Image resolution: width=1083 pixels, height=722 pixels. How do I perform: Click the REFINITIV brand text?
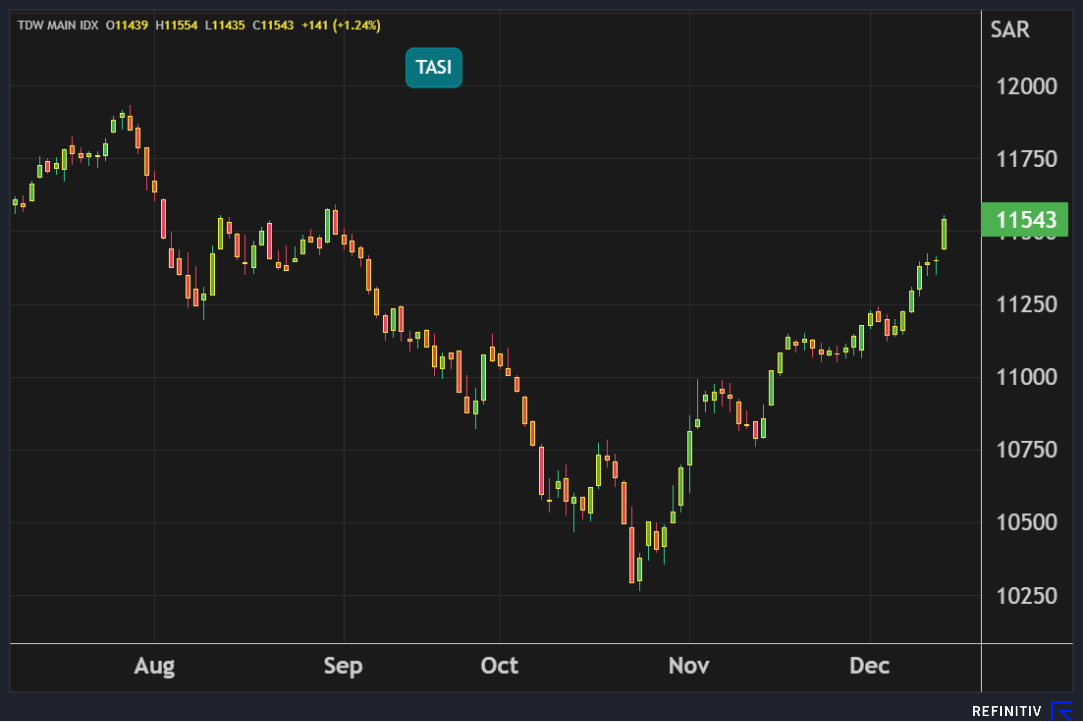pyautogui.click(x=1007, y=711)
